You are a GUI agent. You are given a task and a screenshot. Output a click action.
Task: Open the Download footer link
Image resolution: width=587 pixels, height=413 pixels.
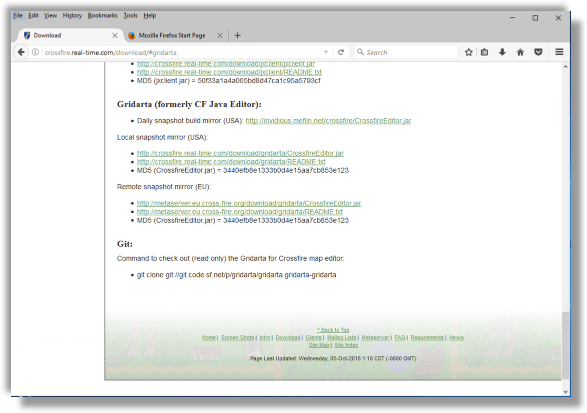288,337
